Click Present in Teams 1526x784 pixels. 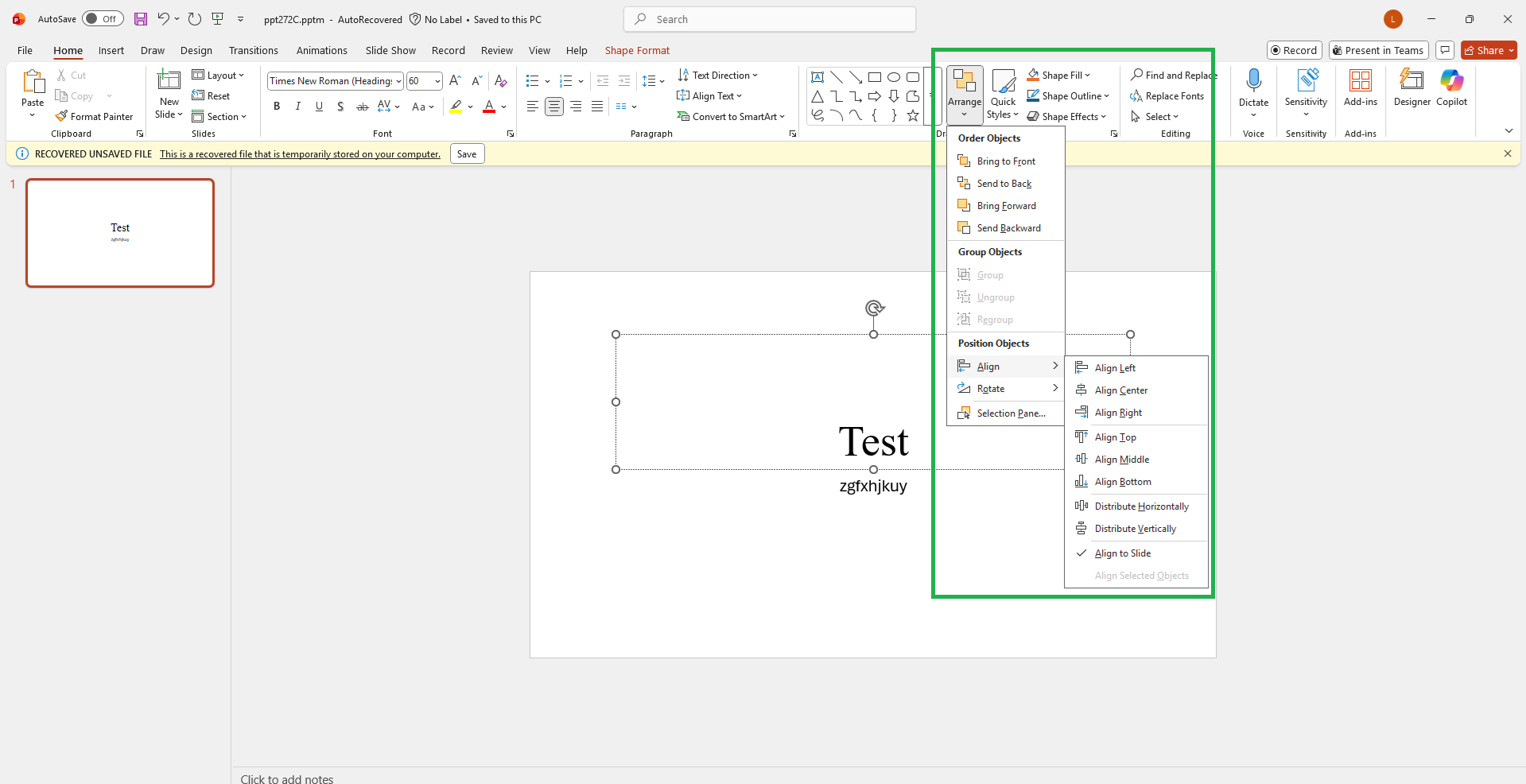tap(1379, 50)
